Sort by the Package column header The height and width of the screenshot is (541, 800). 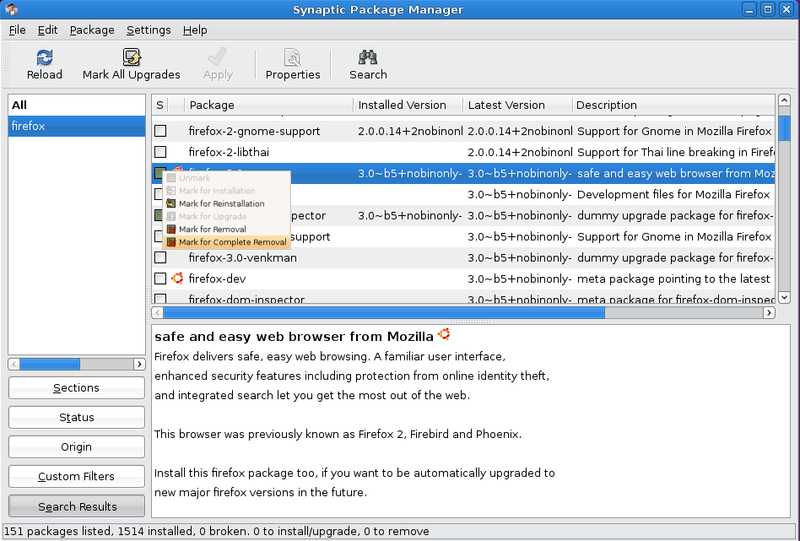coord(268,105)
